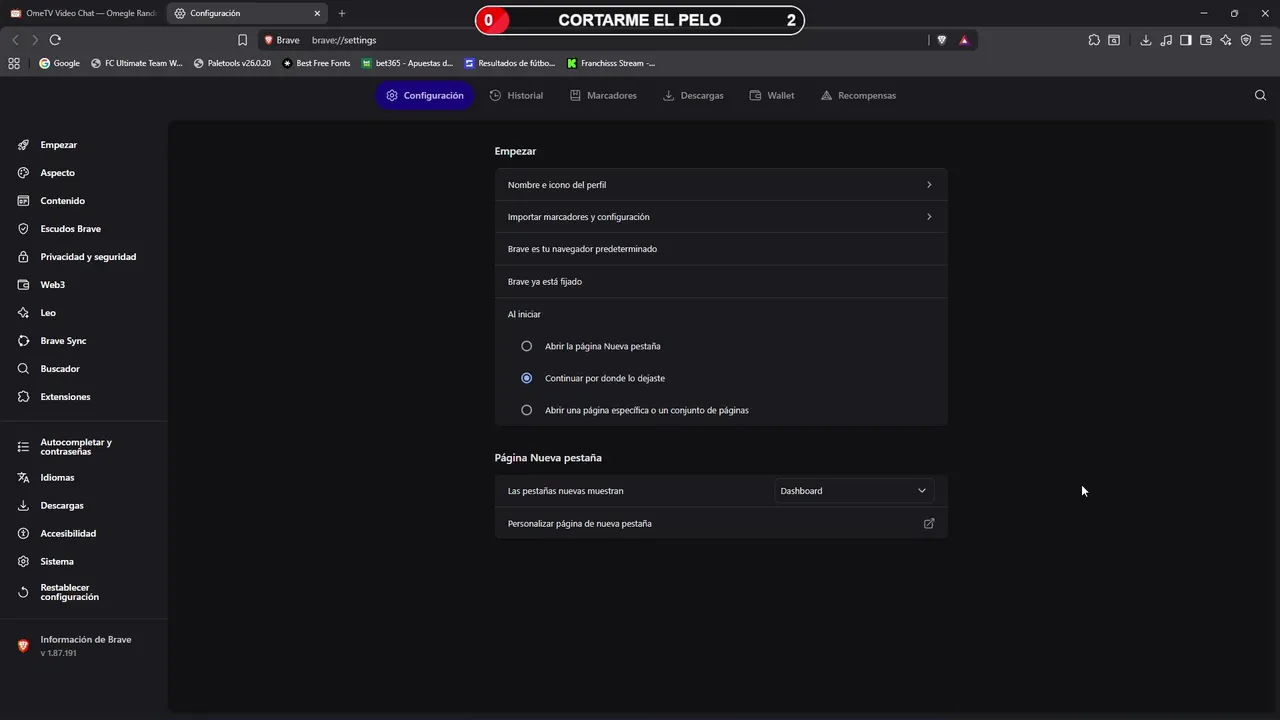Open Best Free Fonts bookmark

[316, 63]
